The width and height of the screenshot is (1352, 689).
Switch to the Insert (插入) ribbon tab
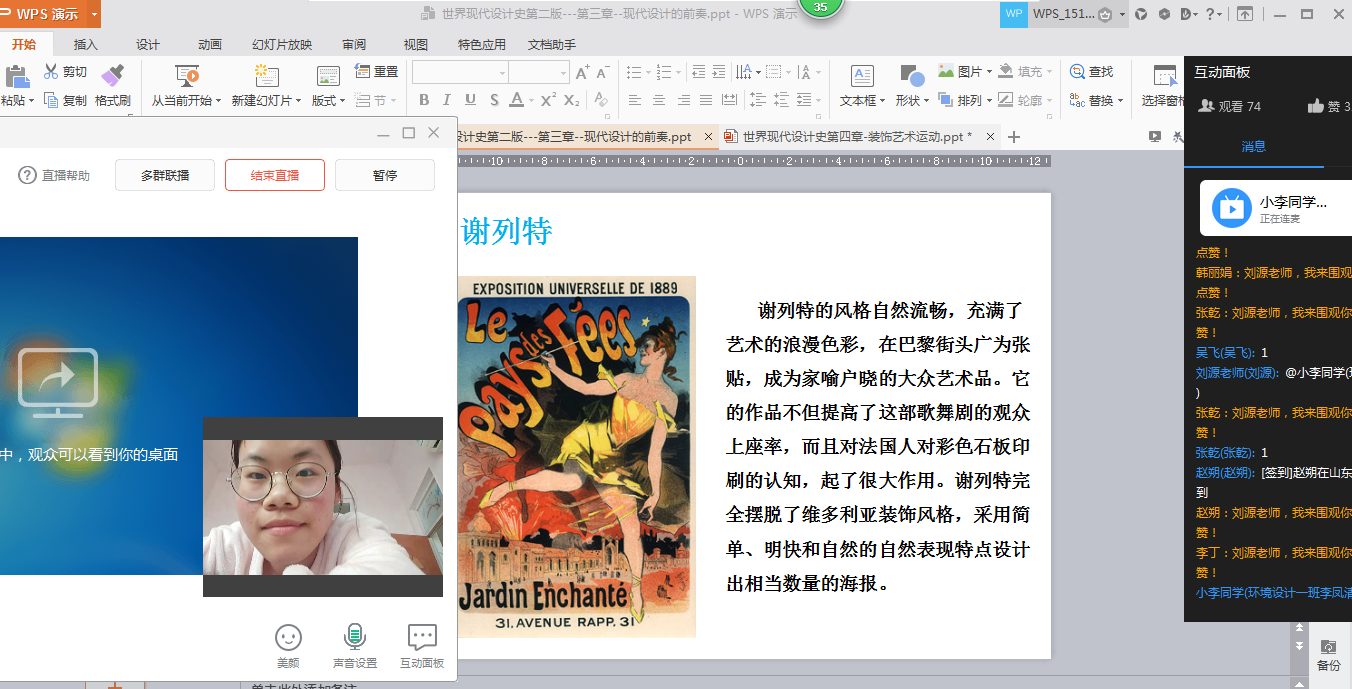[x=86, y=45]
